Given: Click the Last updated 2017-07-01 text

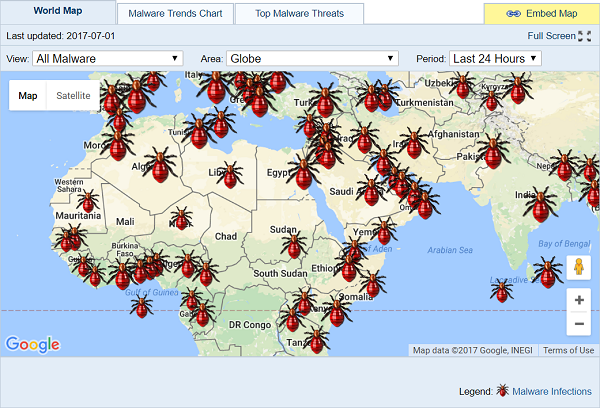Looking at the screenshot, I should point(60,36).
